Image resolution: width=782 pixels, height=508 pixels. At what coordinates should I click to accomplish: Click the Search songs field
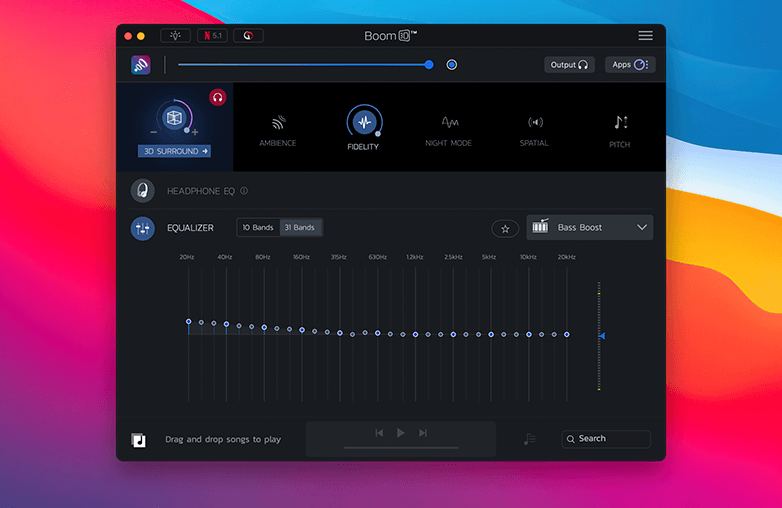606,439
